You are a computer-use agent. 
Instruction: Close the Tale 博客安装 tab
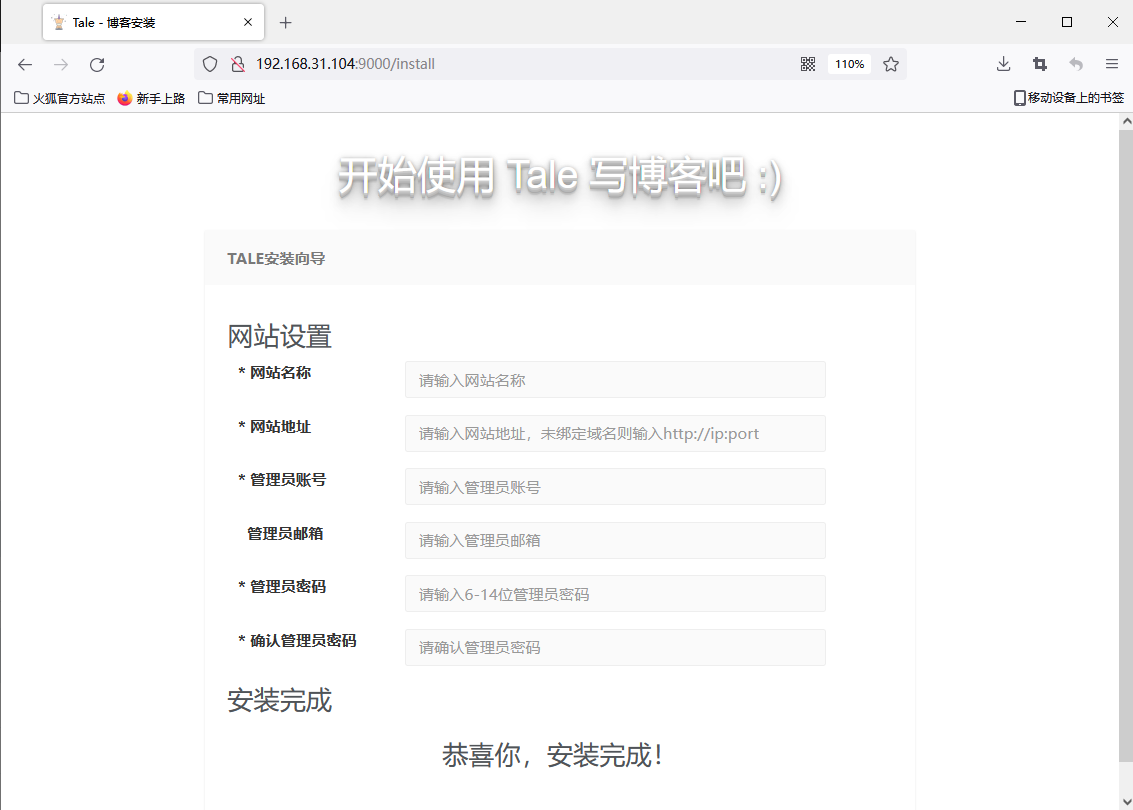click(248, 22)
